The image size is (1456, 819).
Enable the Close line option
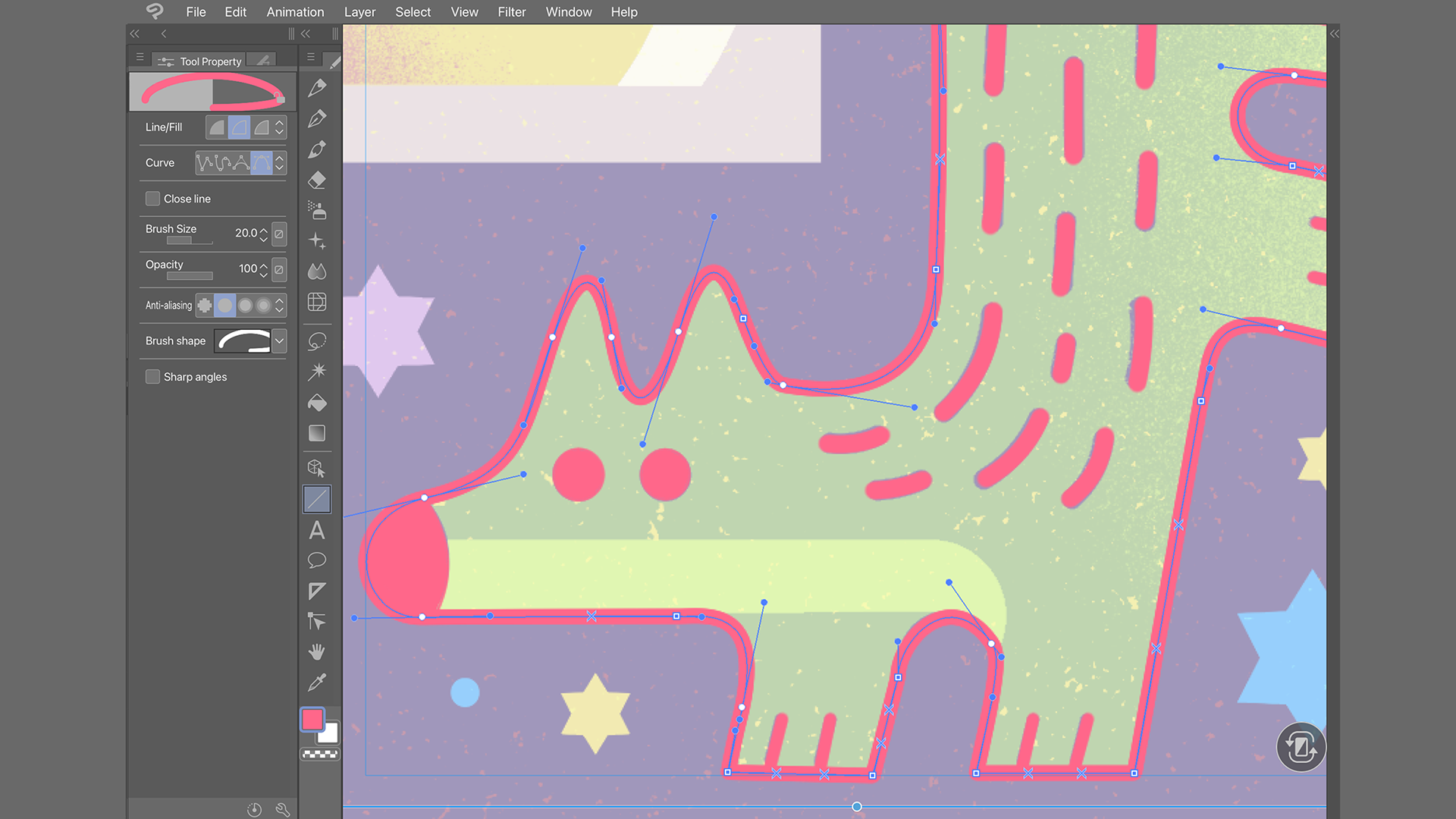(152, 199)
